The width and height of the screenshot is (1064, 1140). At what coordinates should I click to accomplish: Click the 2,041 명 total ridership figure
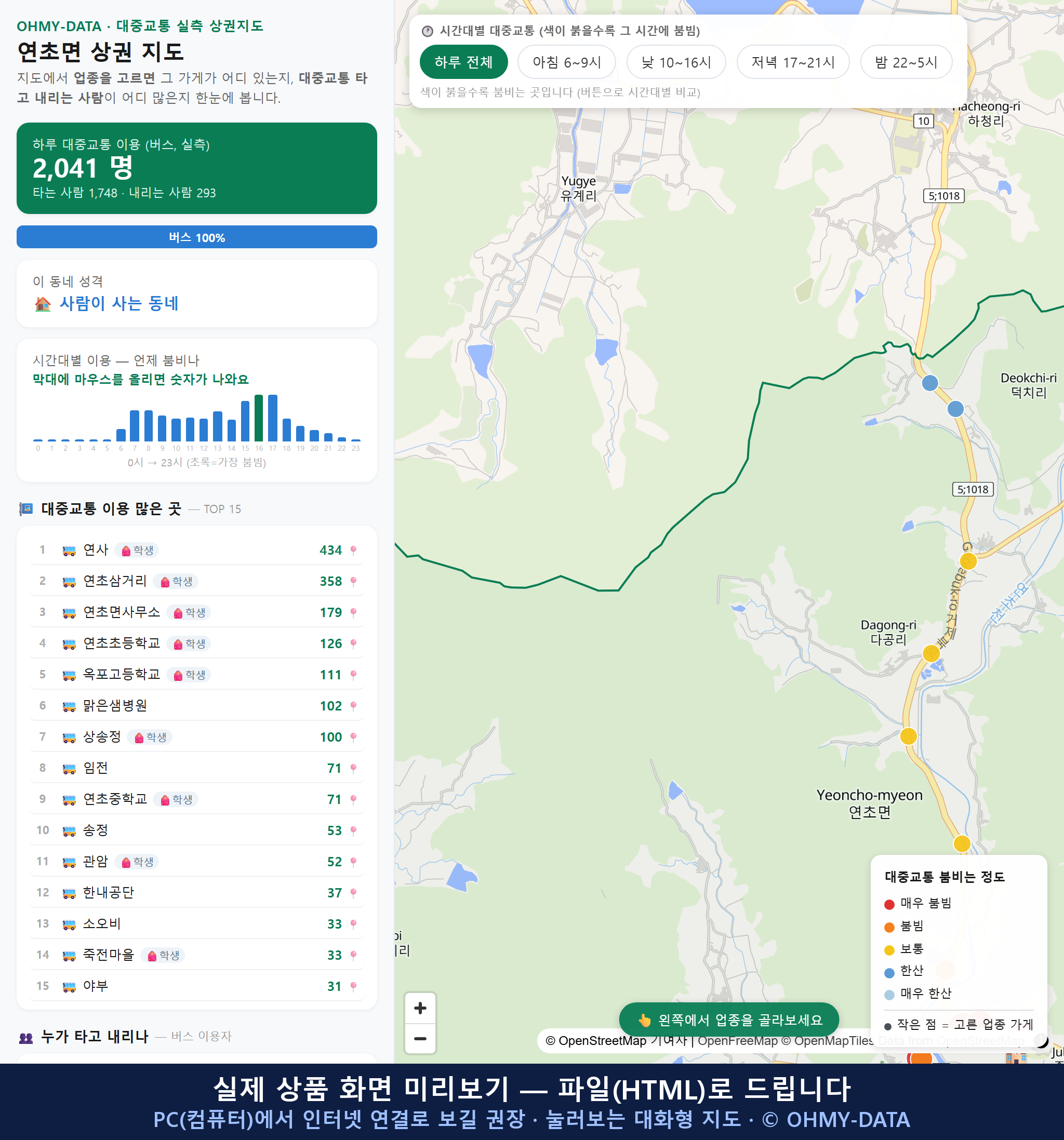[x=83, y=168]
